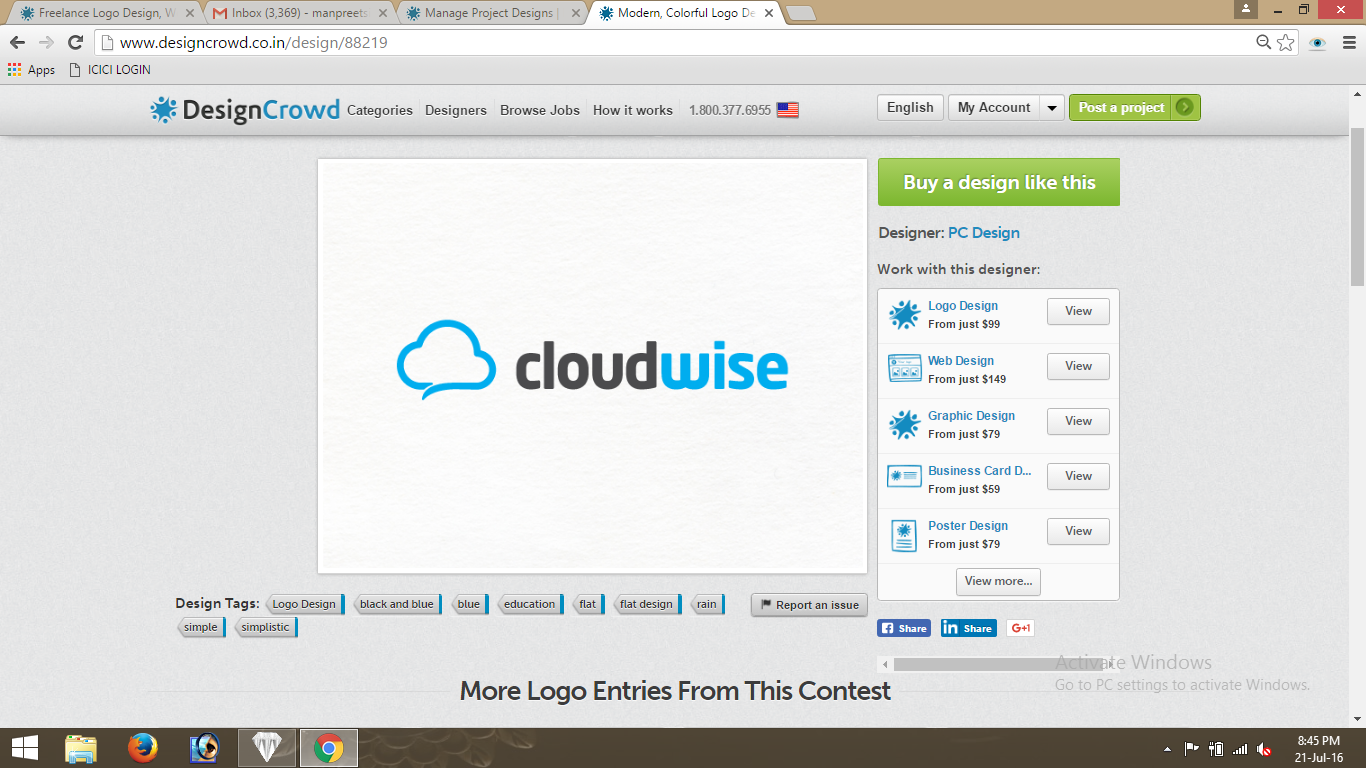
Task: Click Buy a design like this
Action: tap(998, 182)
